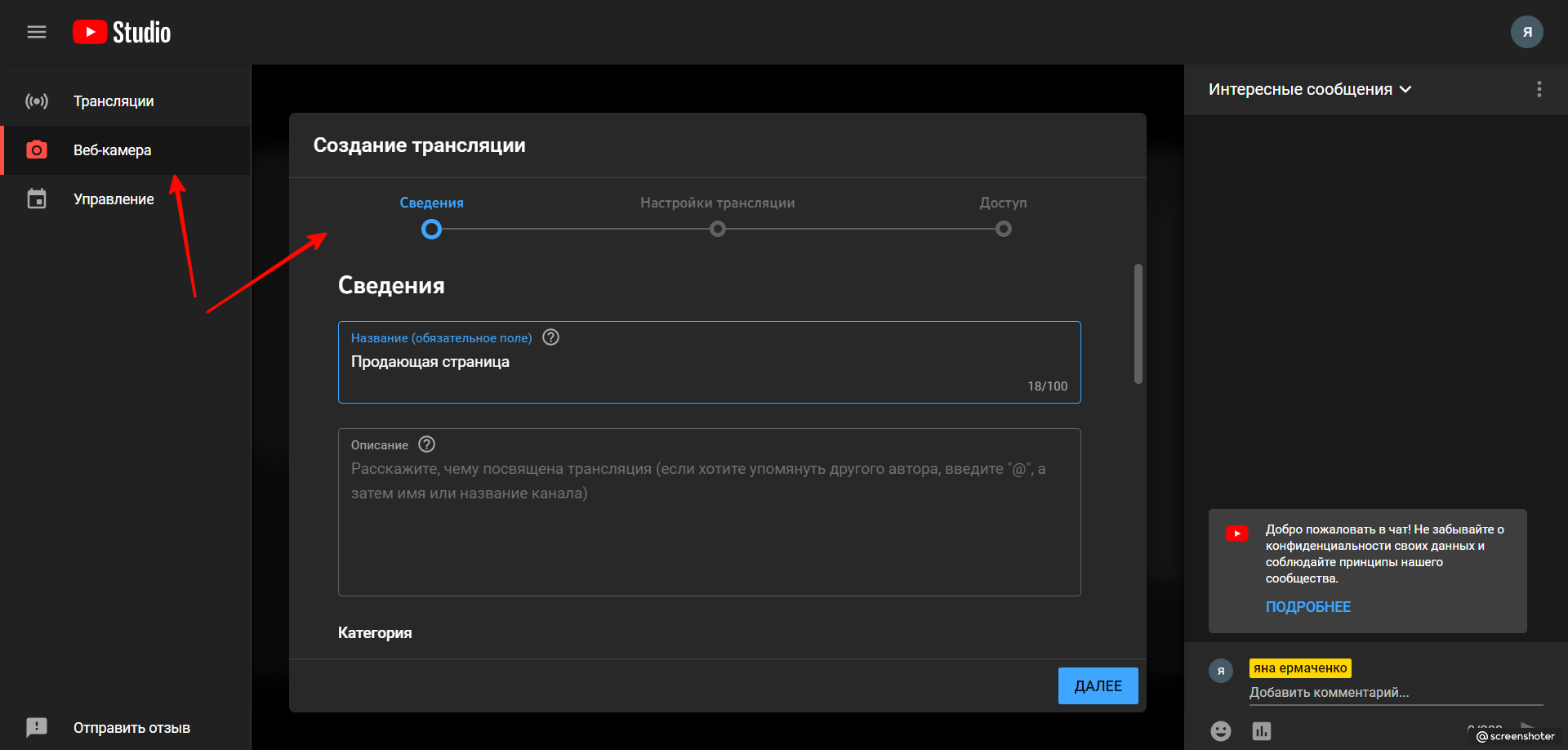Viewport: 1568px width, 750px height.
Task: Jump to the Настройки трансляции step
Action: click(x=717, y=229)
